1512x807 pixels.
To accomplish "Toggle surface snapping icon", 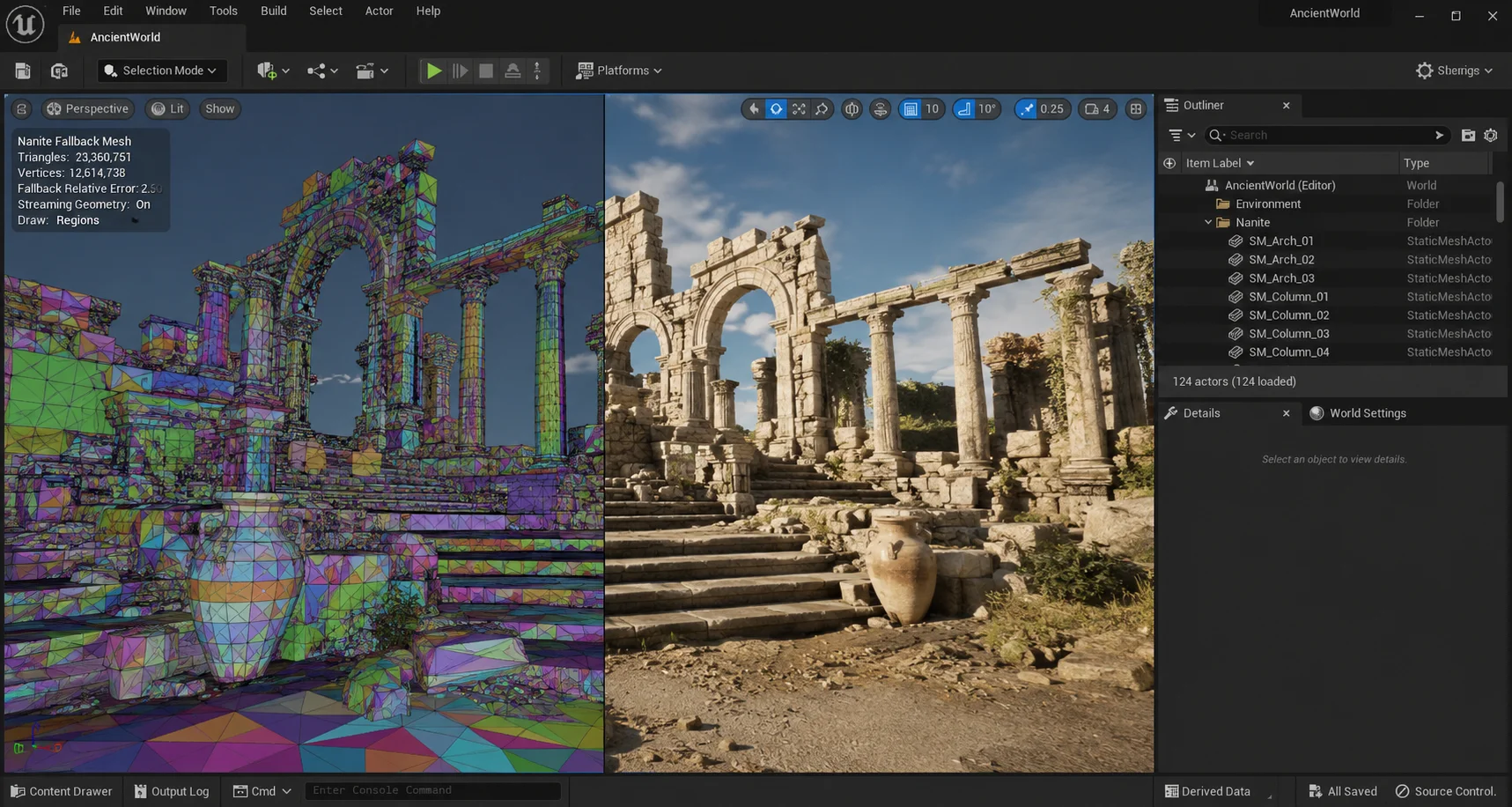I will pos(880,108).
